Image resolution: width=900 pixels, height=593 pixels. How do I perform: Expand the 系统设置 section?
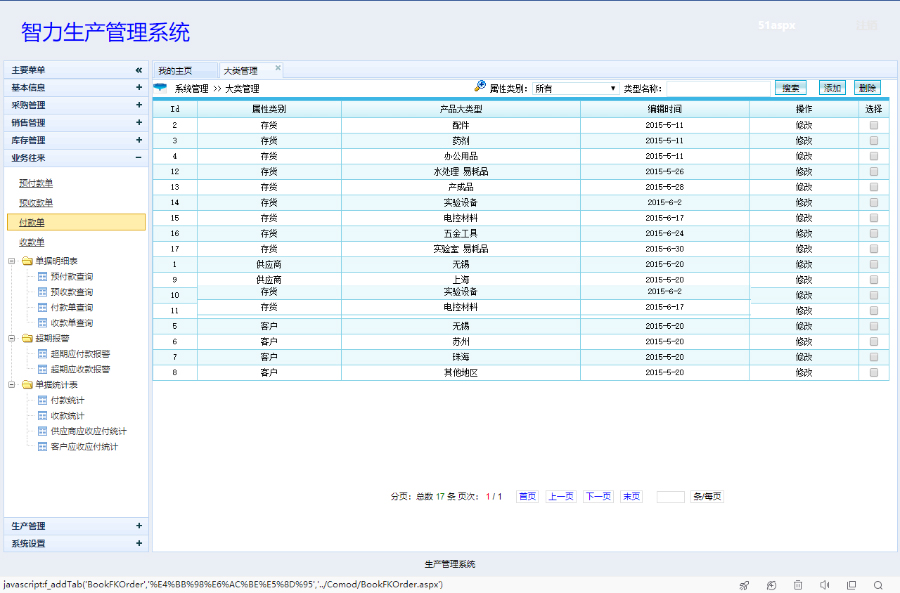[x=139, y=543]
